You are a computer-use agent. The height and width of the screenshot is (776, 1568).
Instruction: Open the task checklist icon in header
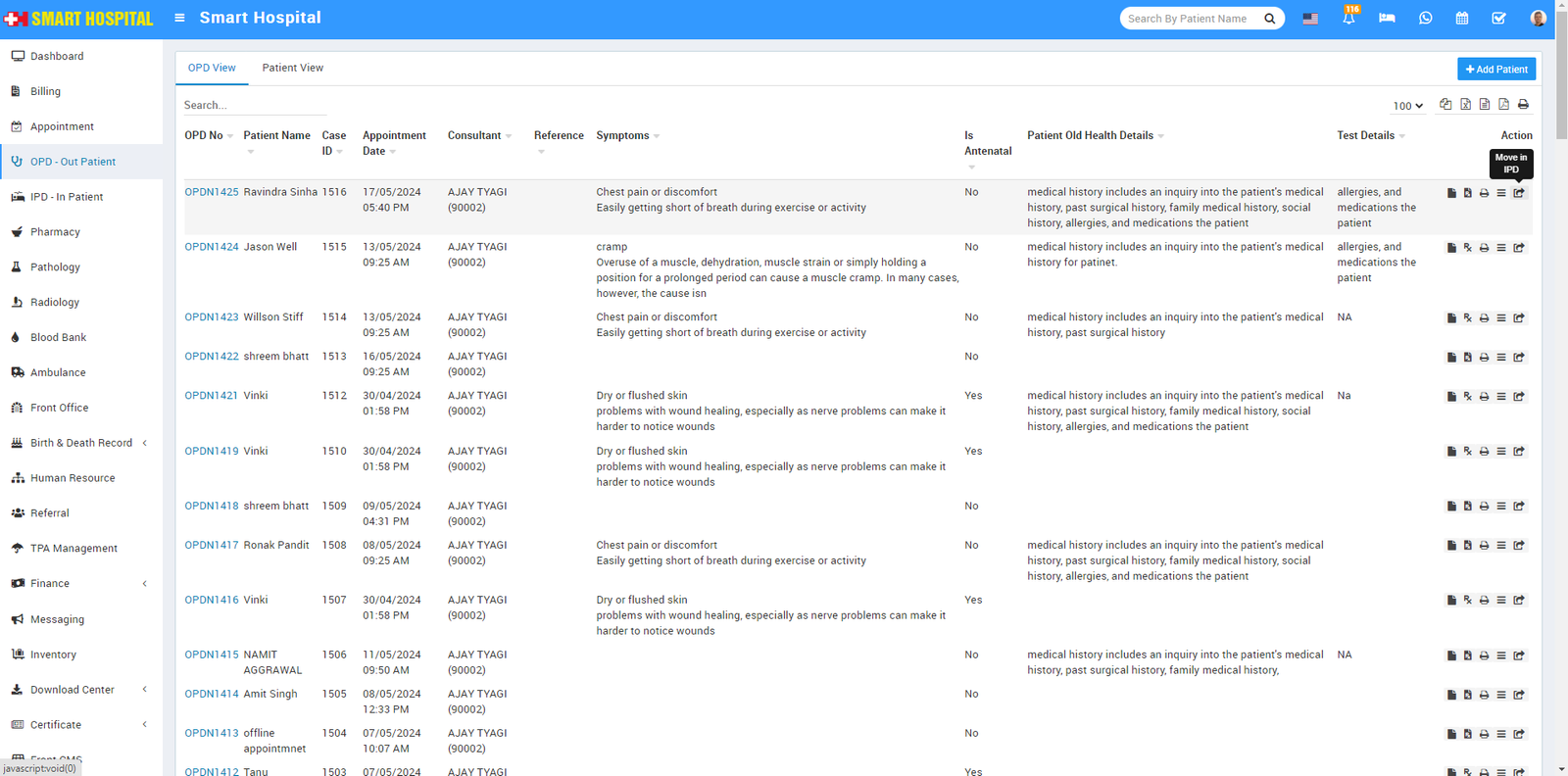pos(1498,19)
